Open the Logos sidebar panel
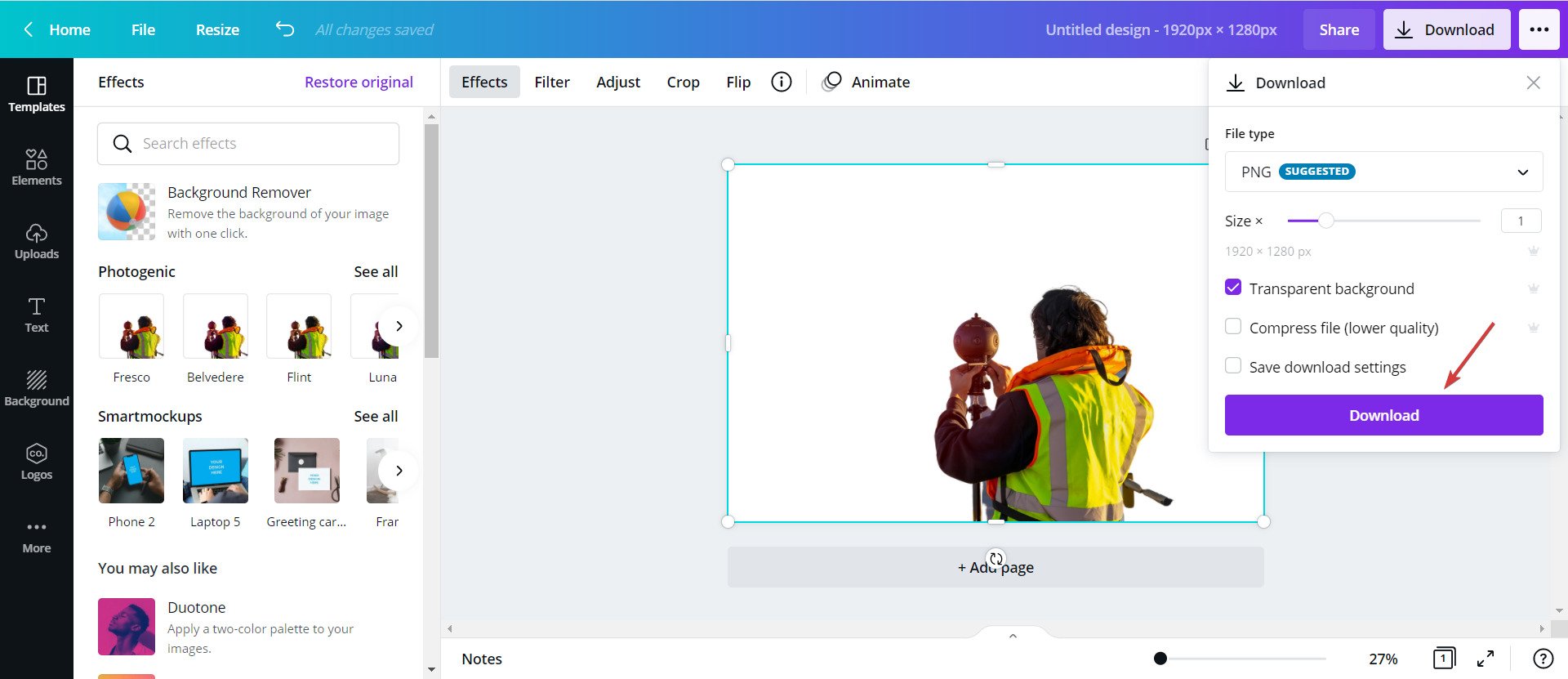This screenshot has width=1568, height=679. [x=36, y=462]
